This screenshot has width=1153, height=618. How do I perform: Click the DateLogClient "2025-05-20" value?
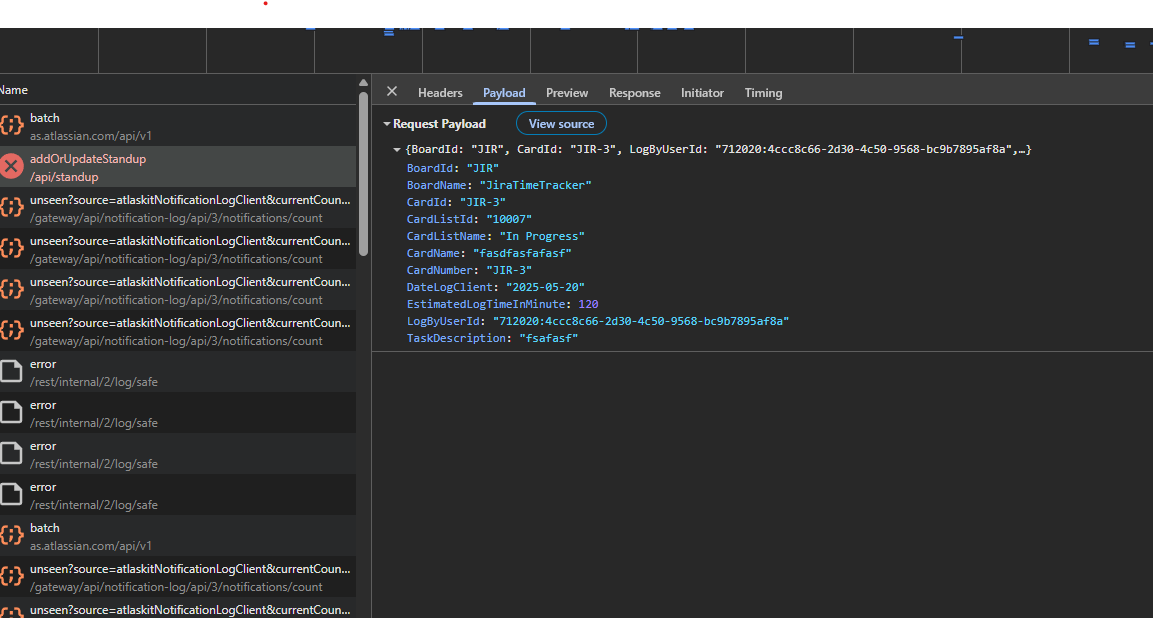point(546,287)
